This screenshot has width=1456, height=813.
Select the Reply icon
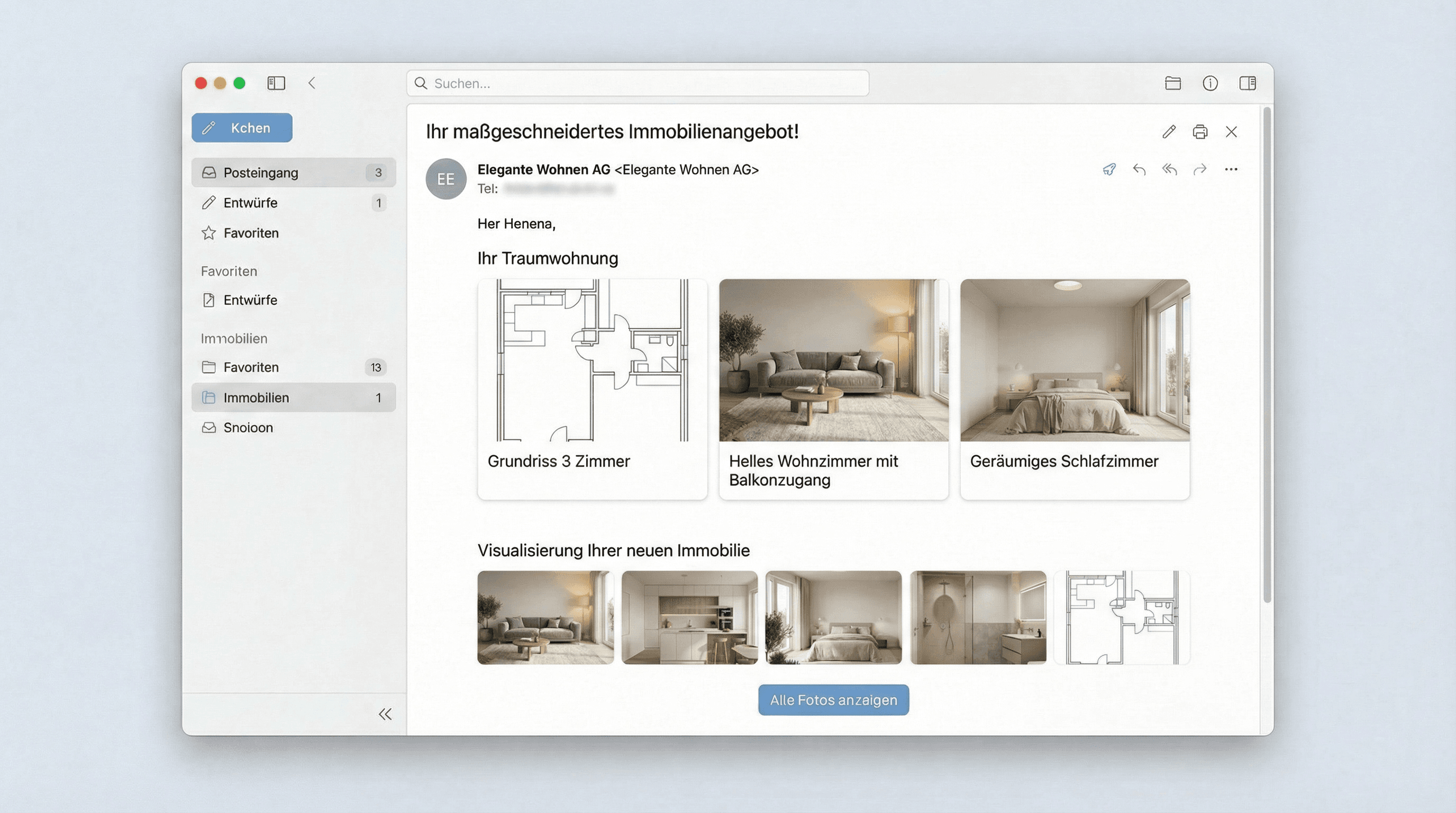click(1140, 169)
